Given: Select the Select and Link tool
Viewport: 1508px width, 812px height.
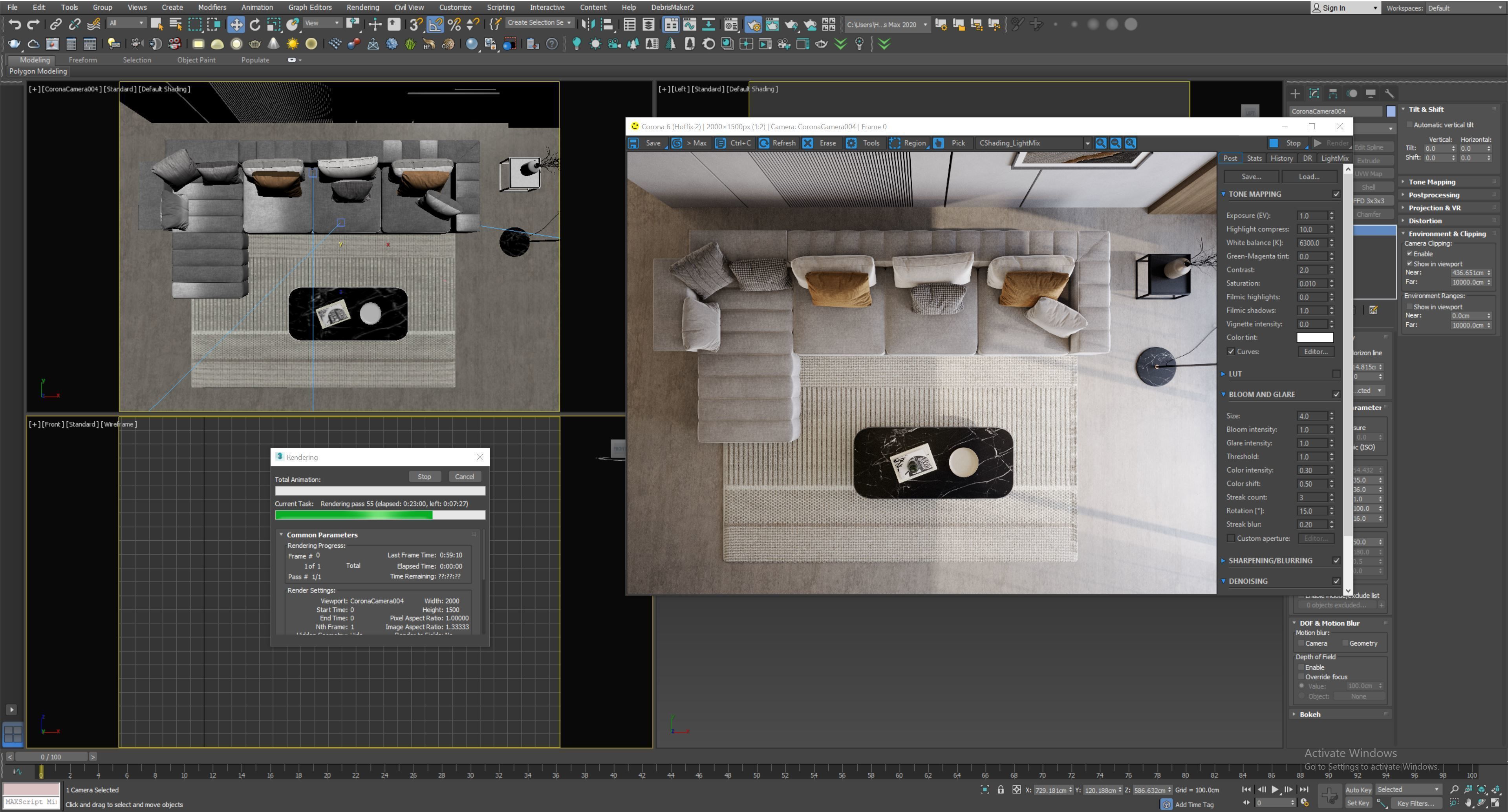Looking at the screenshot, I should (x=56, y=25).
